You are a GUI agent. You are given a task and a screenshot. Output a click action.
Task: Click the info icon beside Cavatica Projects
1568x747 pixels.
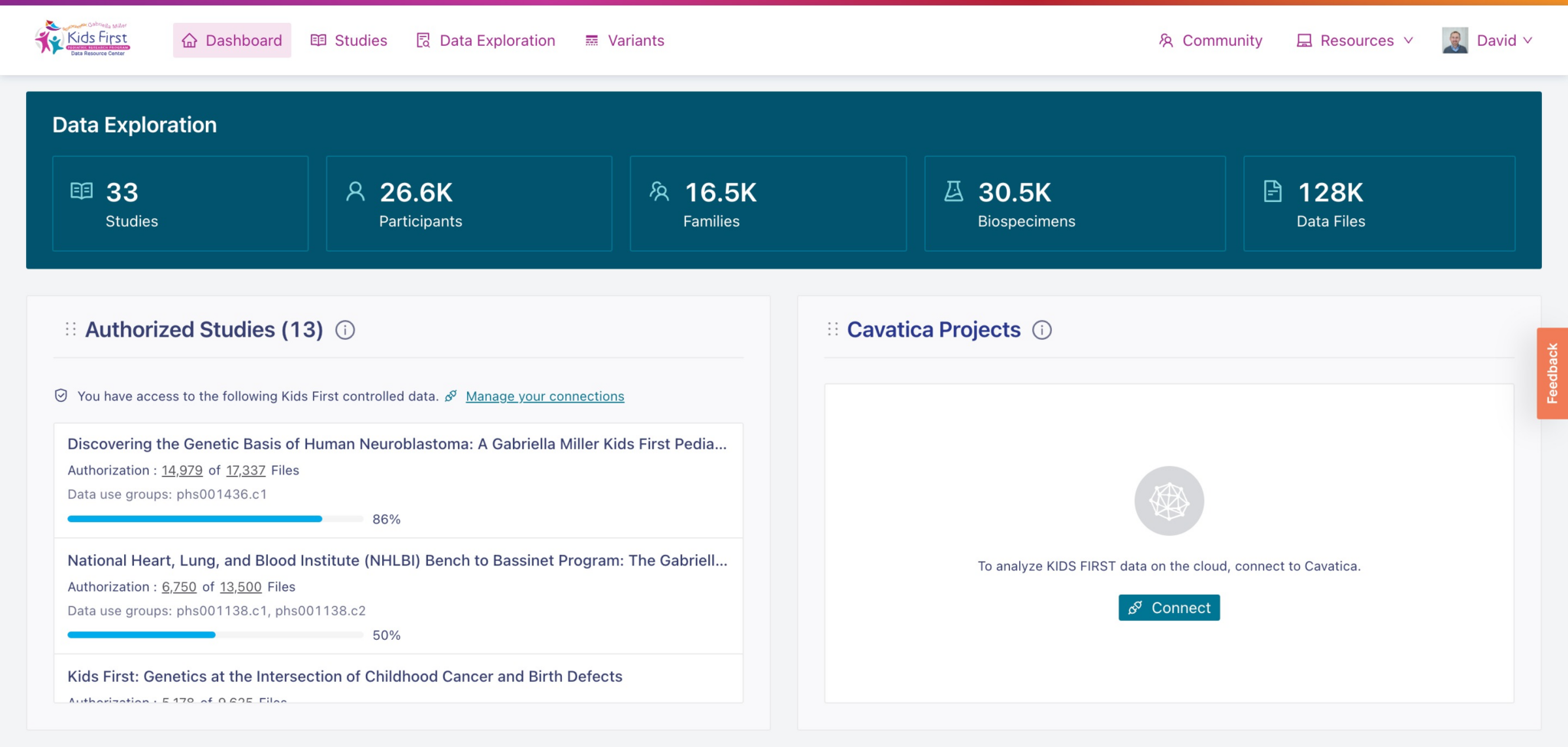point(1042,330)
